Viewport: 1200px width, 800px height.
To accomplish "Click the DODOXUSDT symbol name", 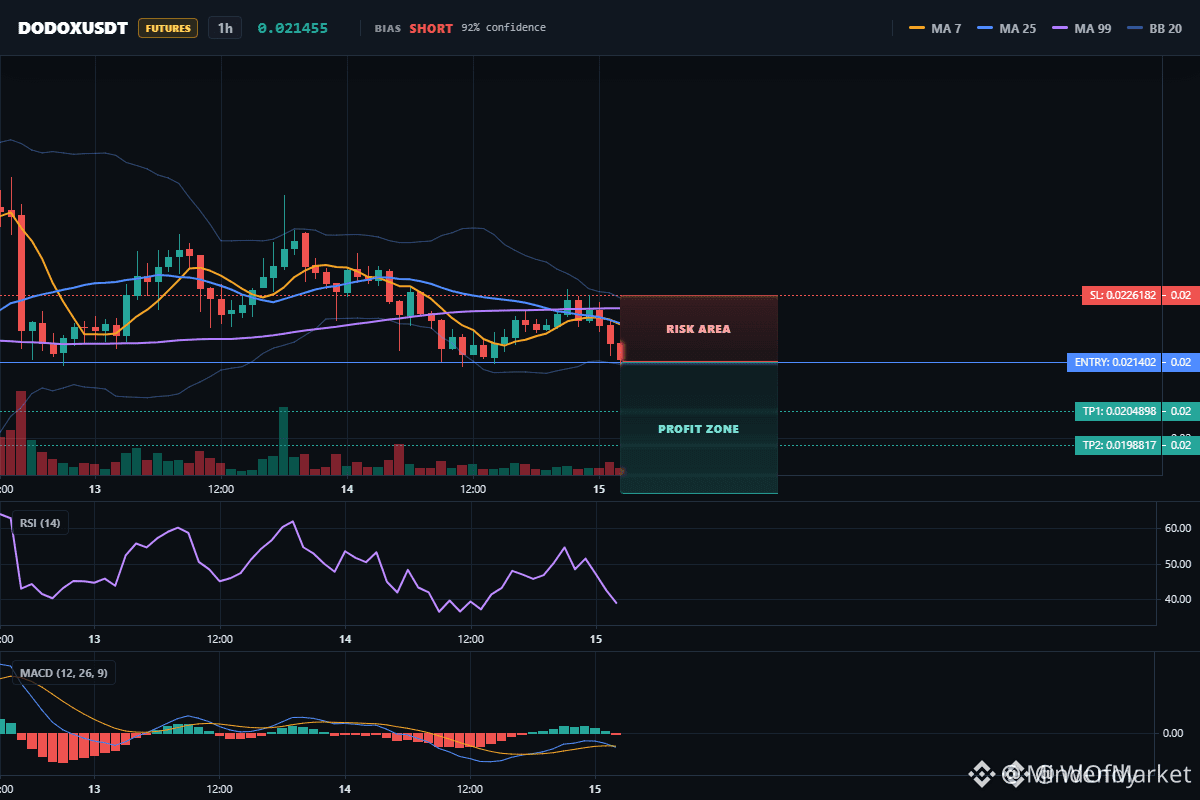I will pos(73,28).
